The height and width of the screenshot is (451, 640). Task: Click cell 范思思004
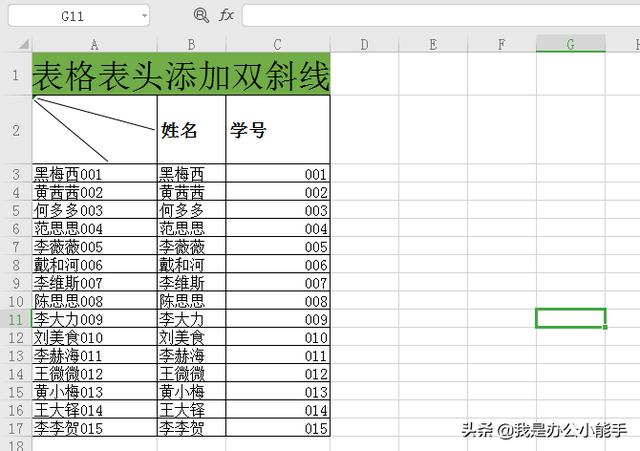[x=95, y=228]
